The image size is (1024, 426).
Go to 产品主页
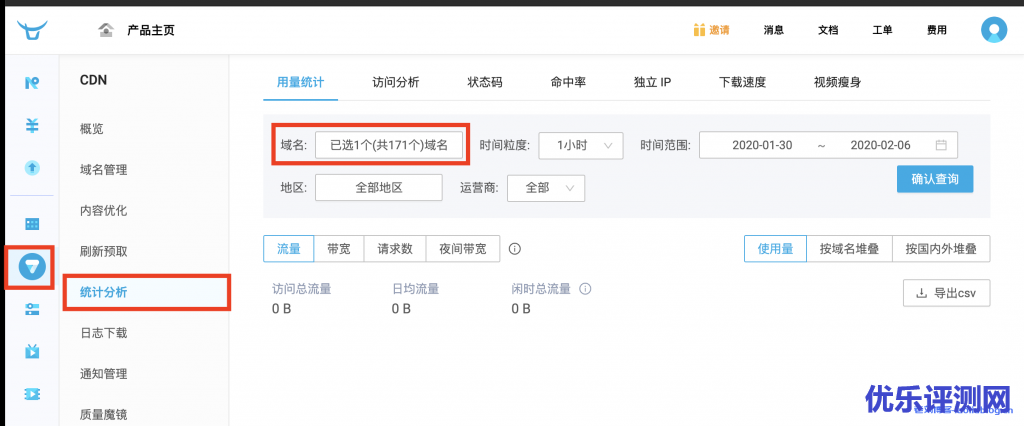151,30
